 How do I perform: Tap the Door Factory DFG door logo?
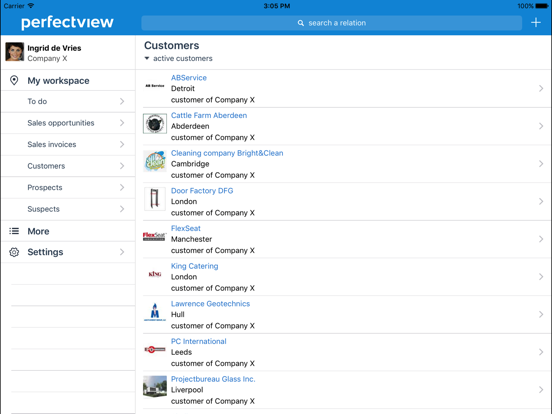click(x=155, y=199)
